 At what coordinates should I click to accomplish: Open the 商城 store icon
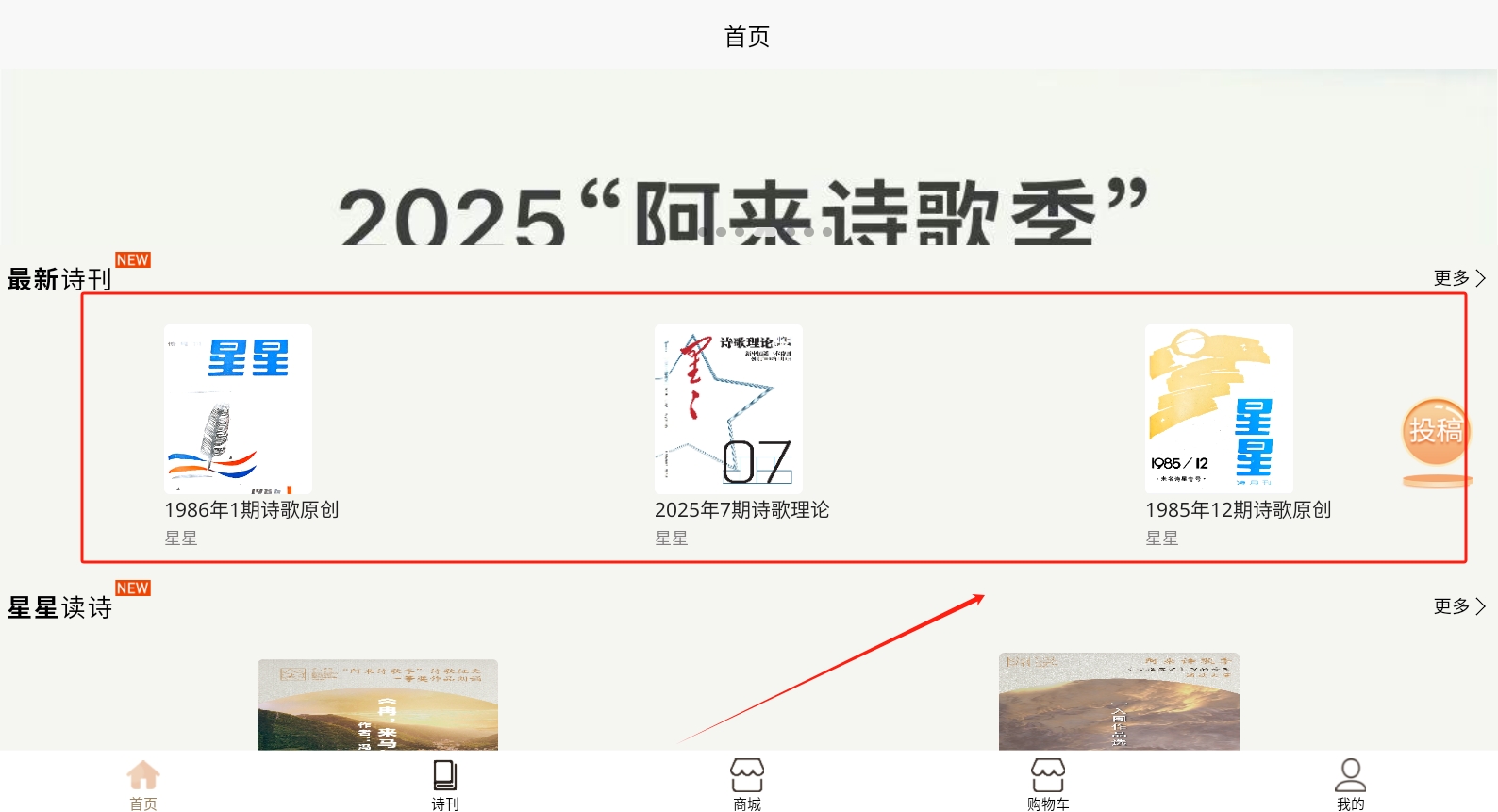pyautogui.click(x=747, y=775)
